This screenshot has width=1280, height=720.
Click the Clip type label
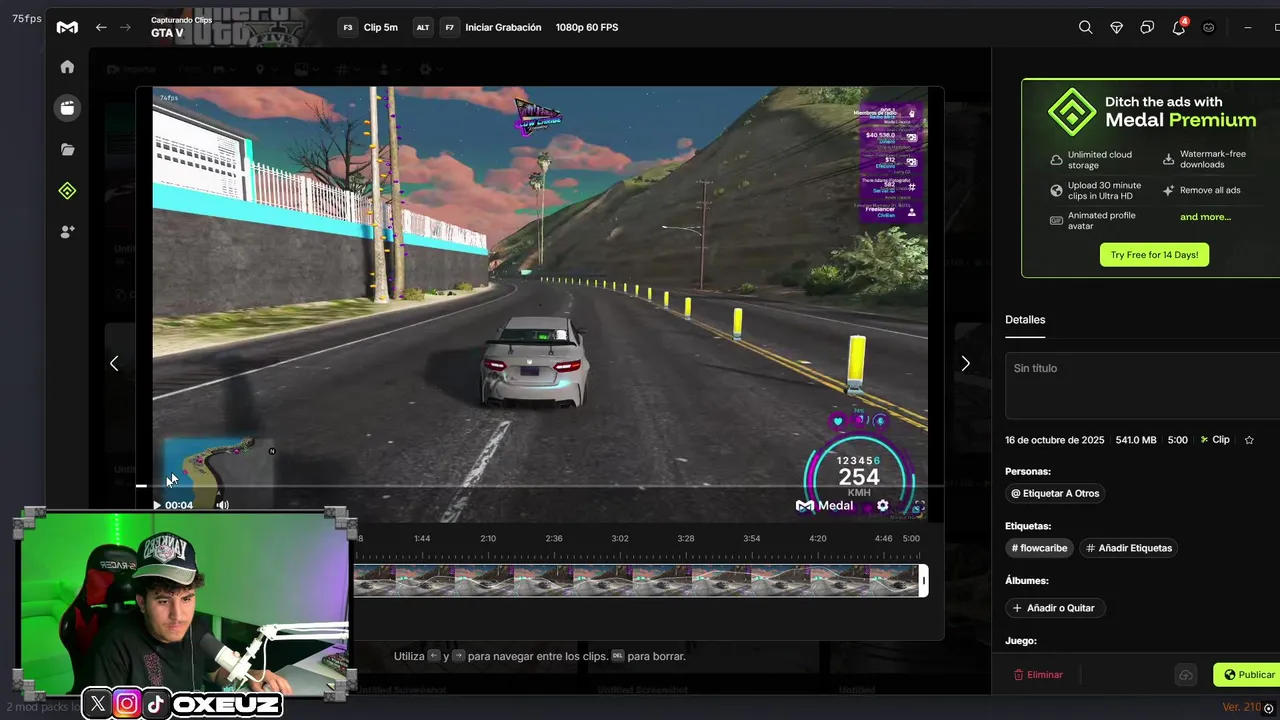1215,440
